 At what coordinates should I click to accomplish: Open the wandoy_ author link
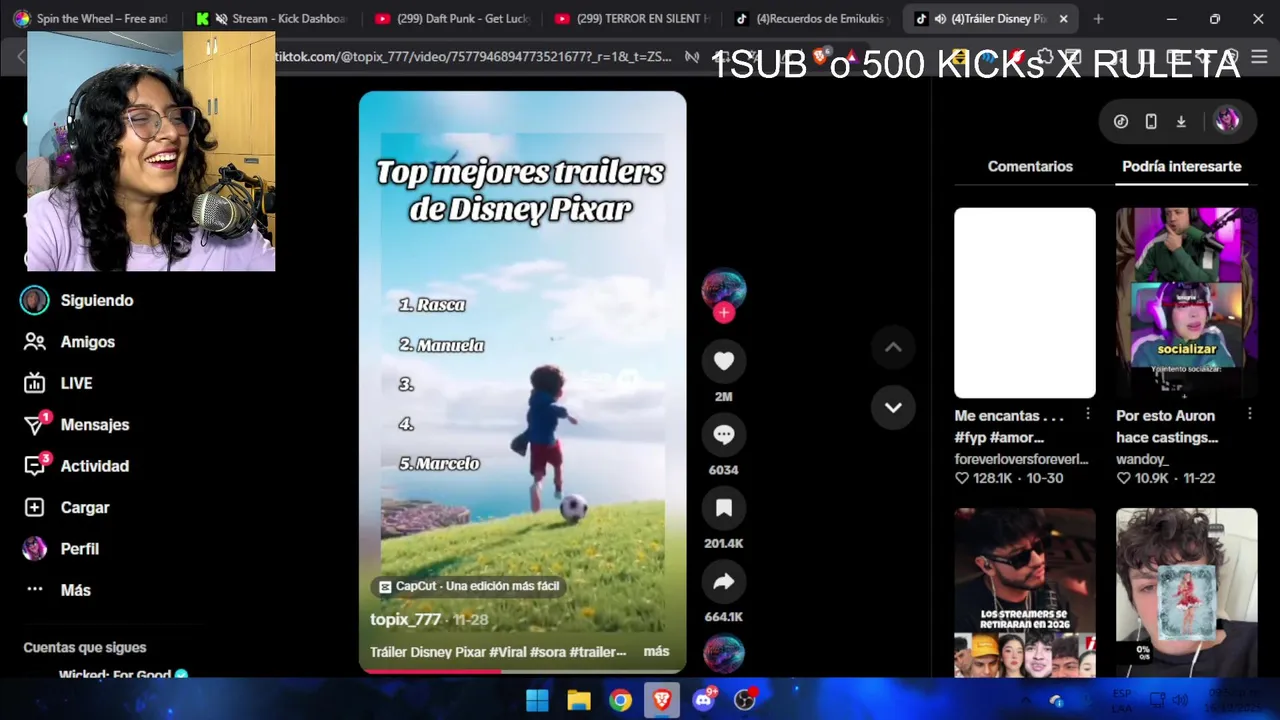[x=1142, y=459]
